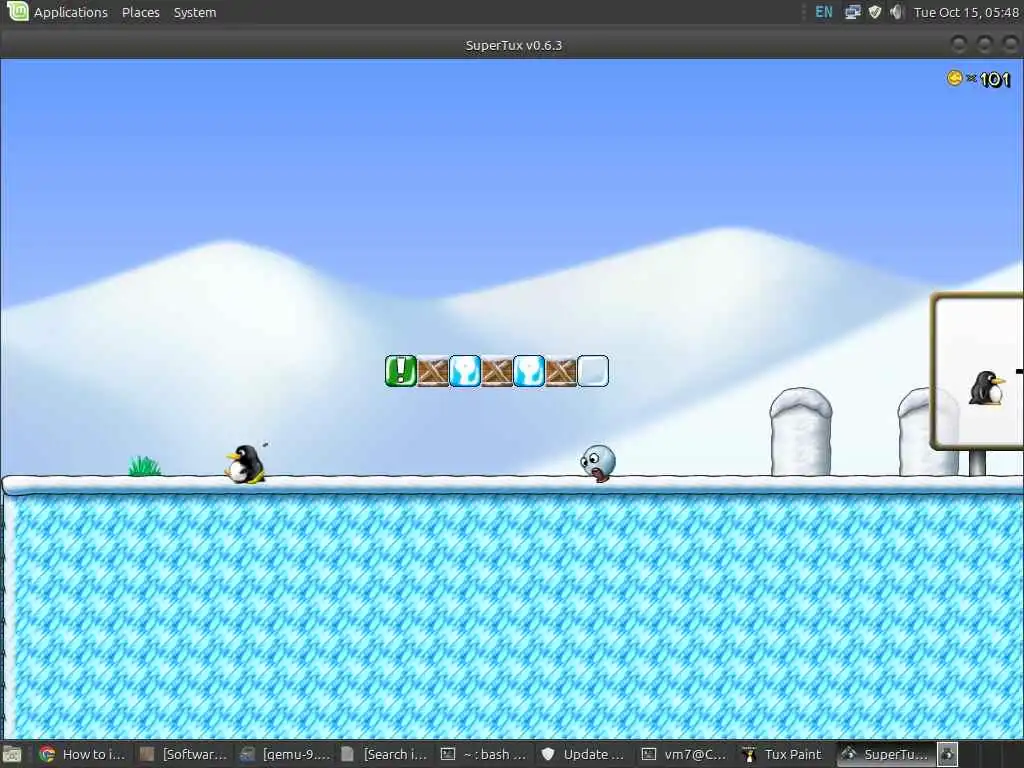Open the Places menu
This screenshot has width=1024, height=768.
pyautogui.click(x=140, y=12)
